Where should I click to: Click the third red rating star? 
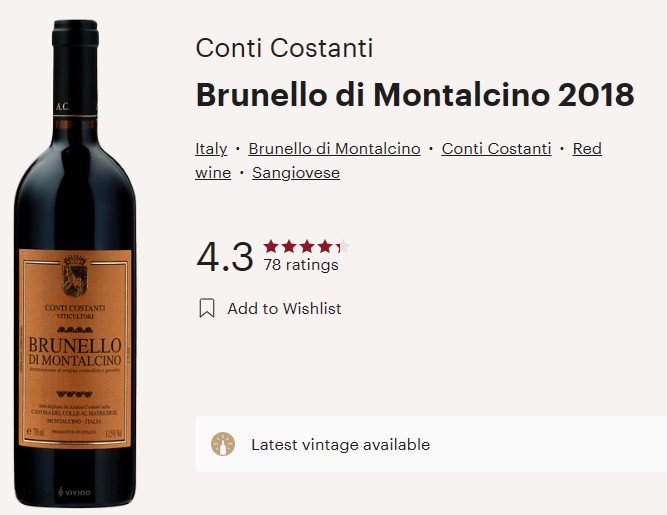(307, 246)
